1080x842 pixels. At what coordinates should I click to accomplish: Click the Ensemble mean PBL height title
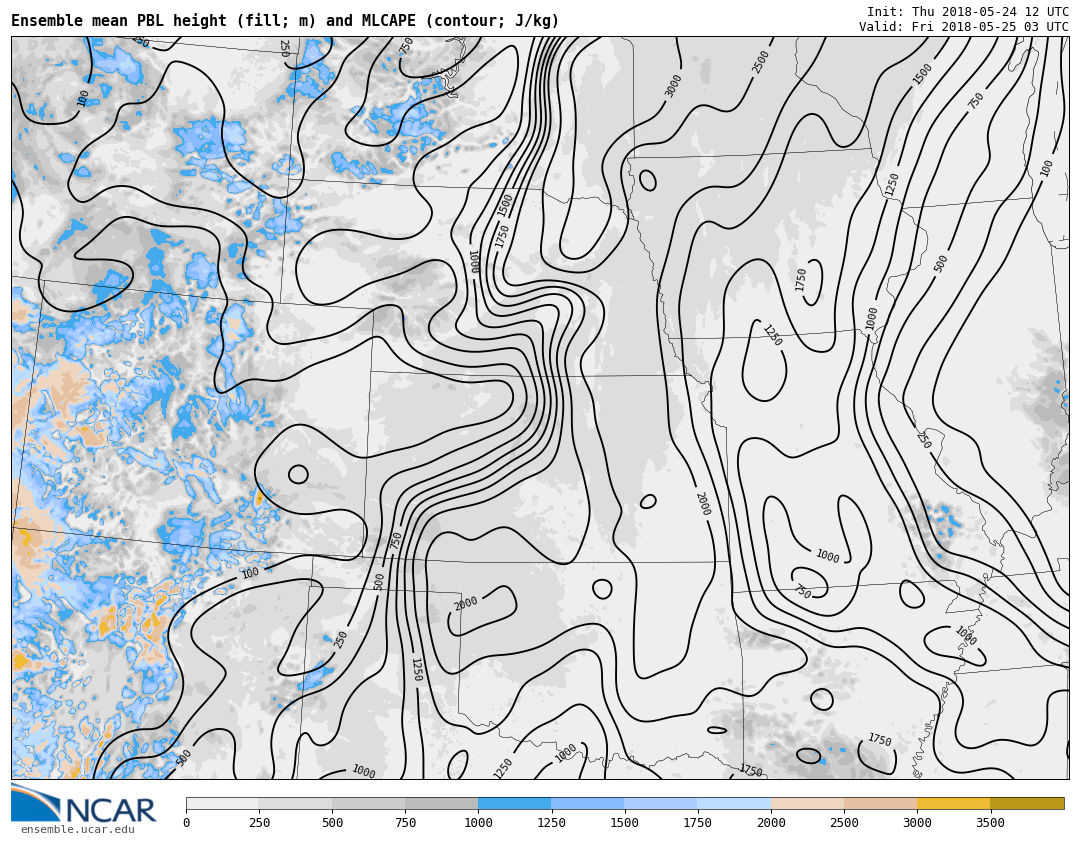pyautogui.click(x=285, y=21)
